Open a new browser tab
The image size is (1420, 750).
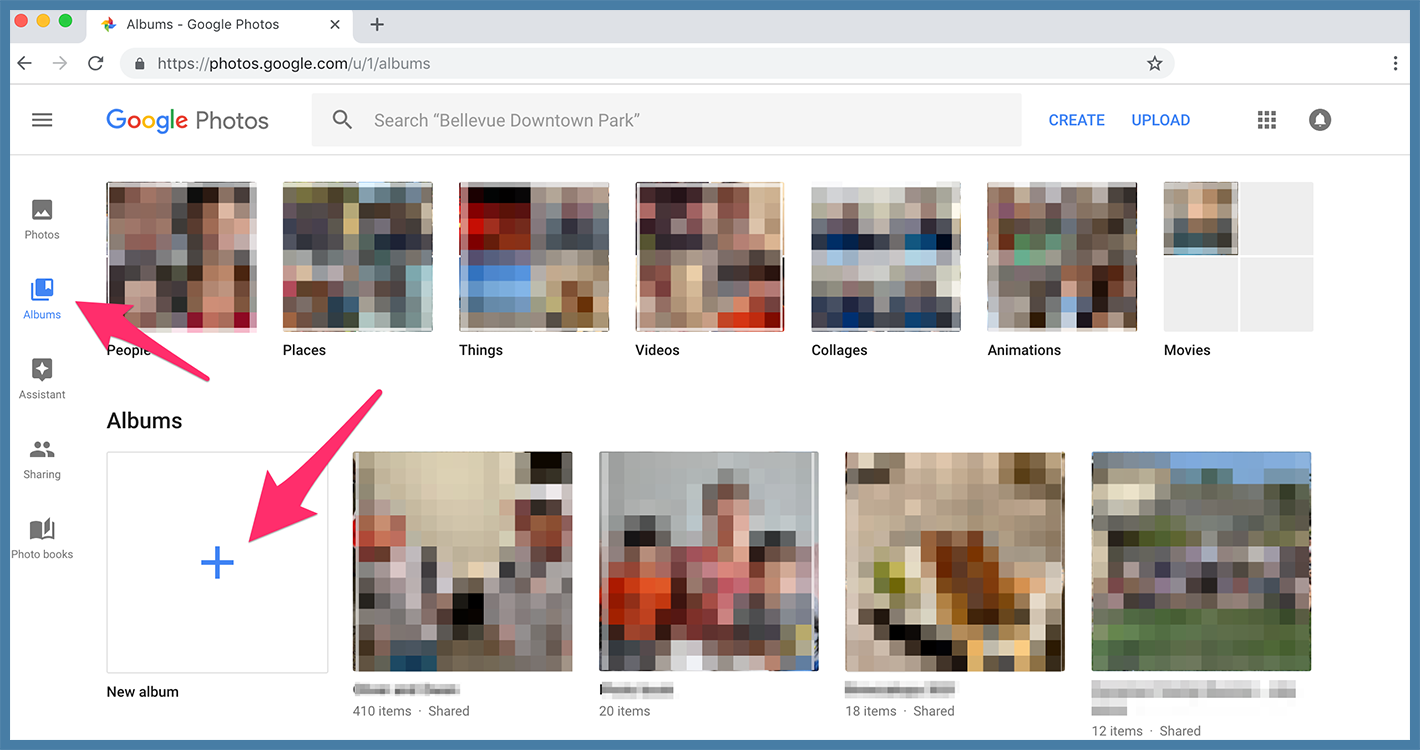(x=376, y=24)
